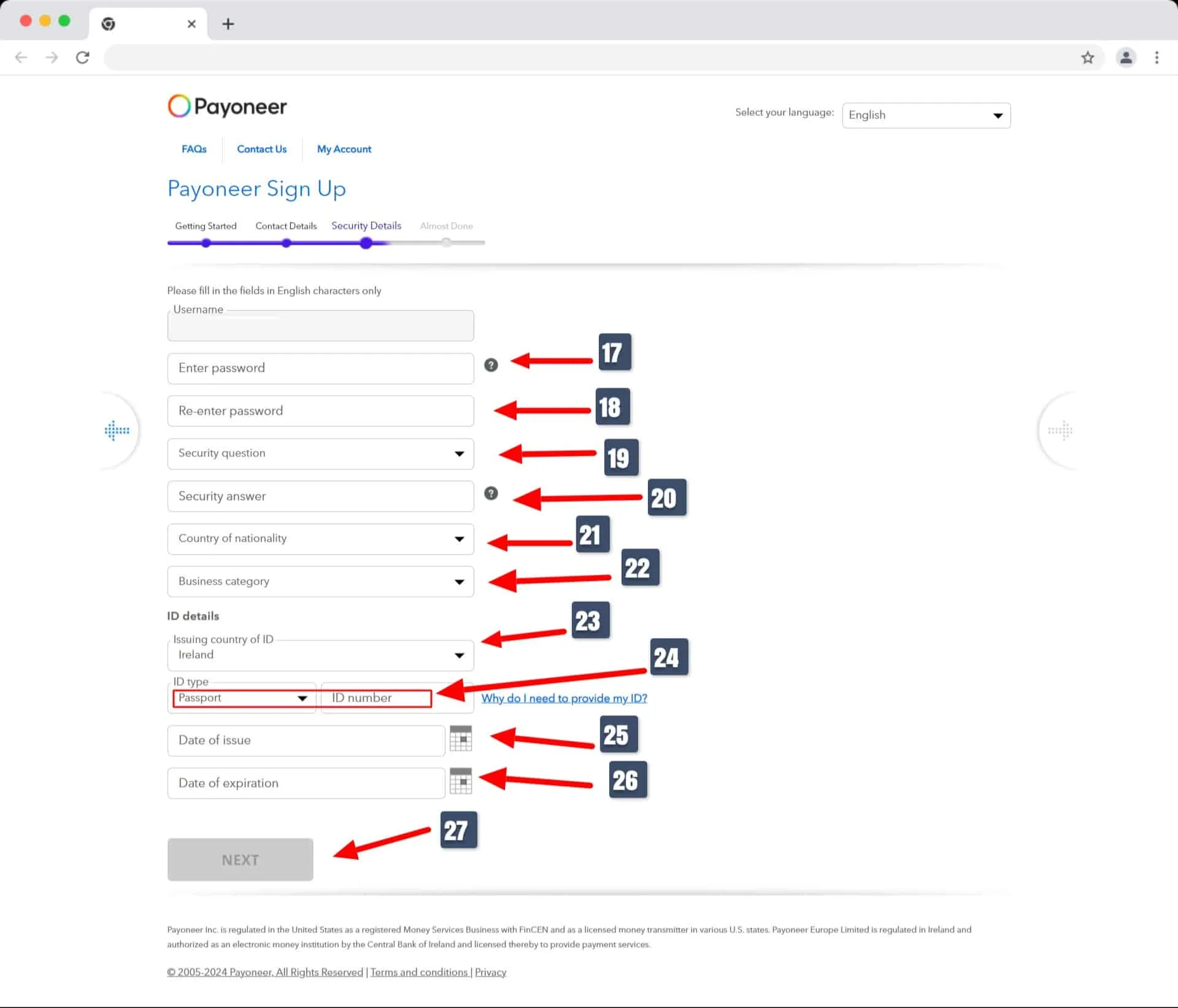Expand the Country of nationality dropdown
Viewport: 1178px width, 1008px height.
point(320,539)
